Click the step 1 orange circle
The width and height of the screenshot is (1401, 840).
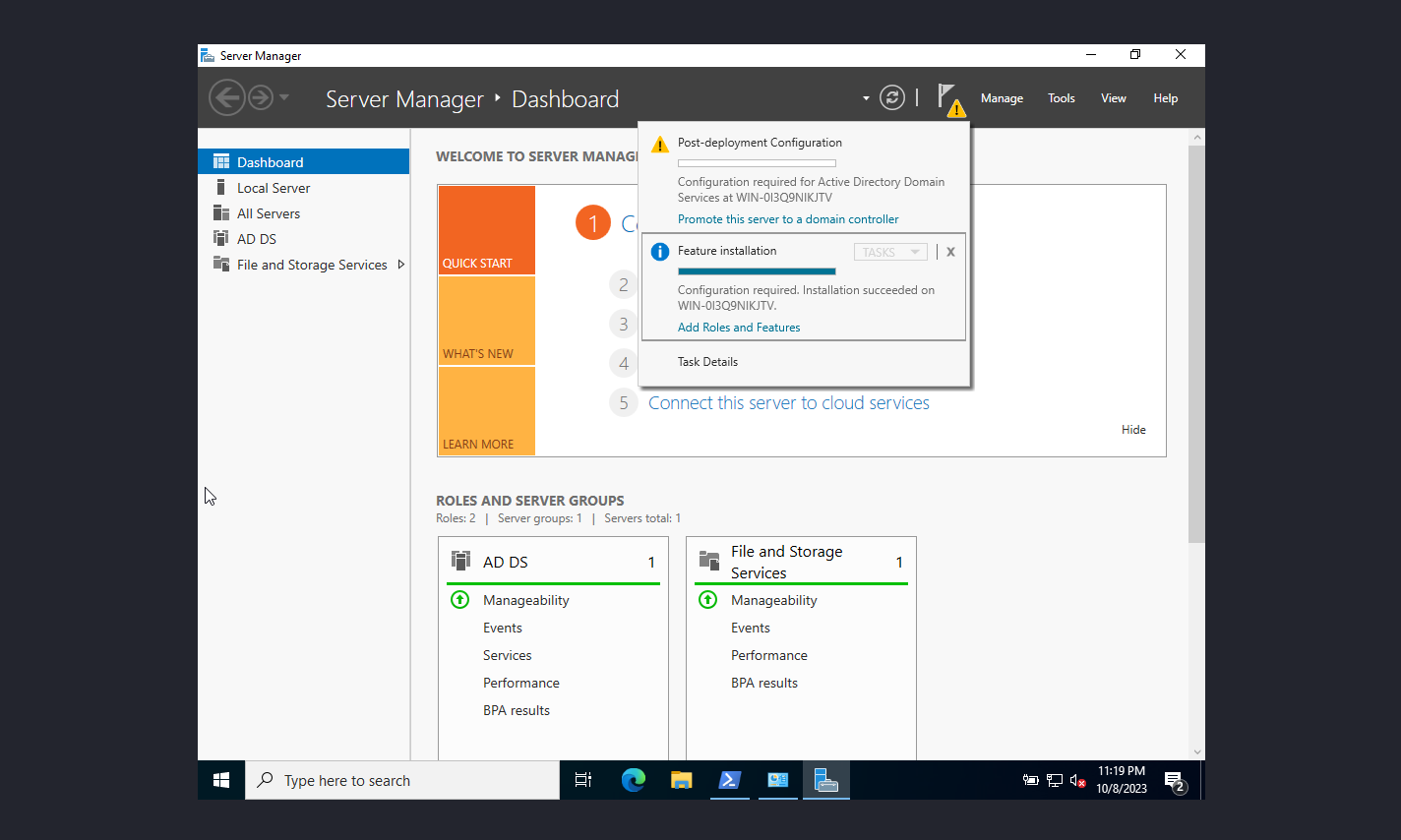(x=593, y=223)
